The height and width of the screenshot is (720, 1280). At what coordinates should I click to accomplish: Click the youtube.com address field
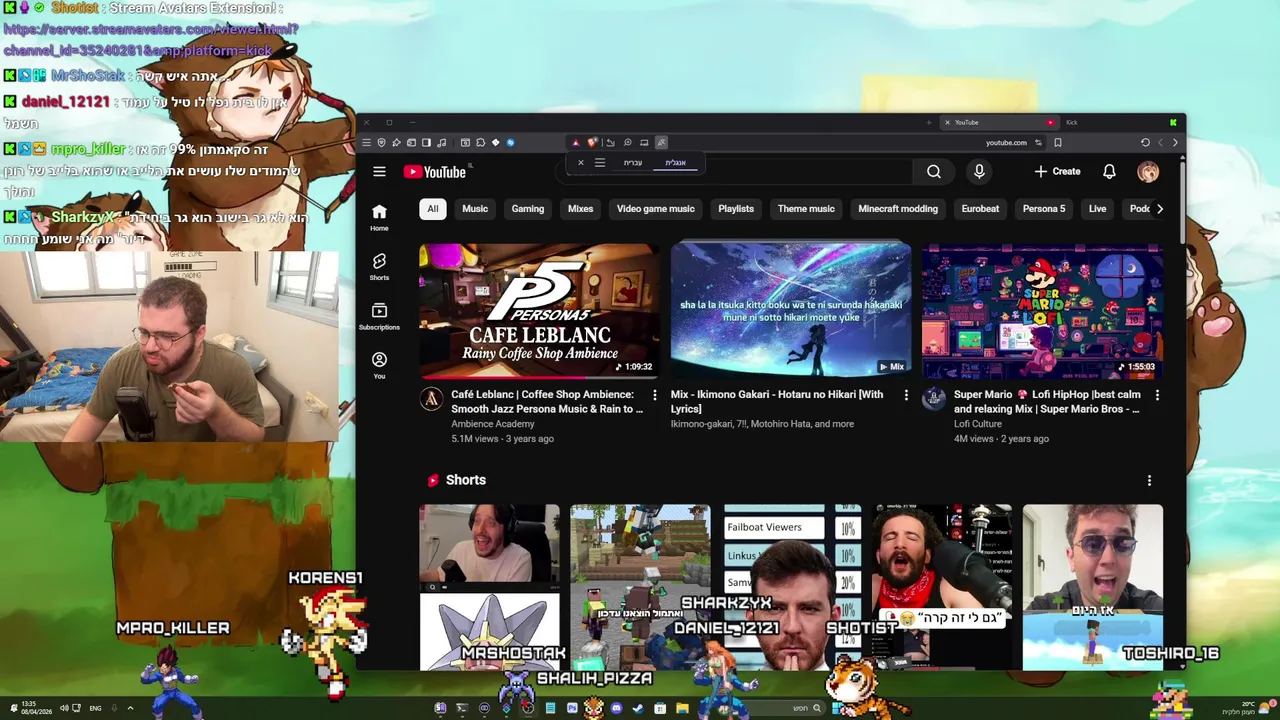[1006, 143]
